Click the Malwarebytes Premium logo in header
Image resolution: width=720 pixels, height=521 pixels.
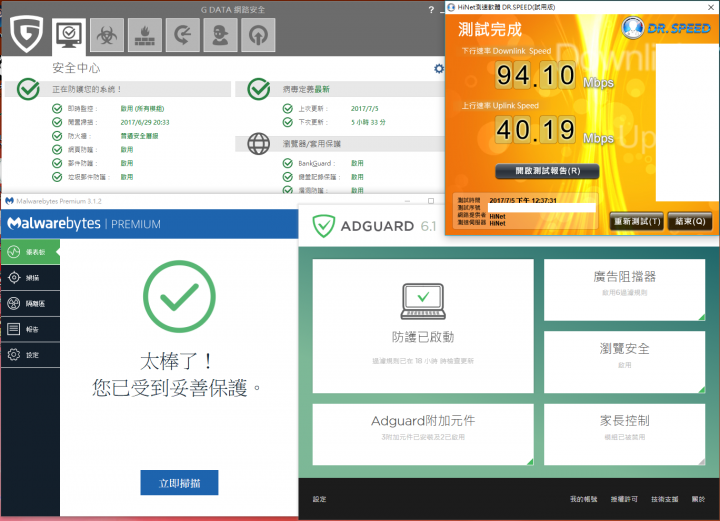(x=84, y=224)
